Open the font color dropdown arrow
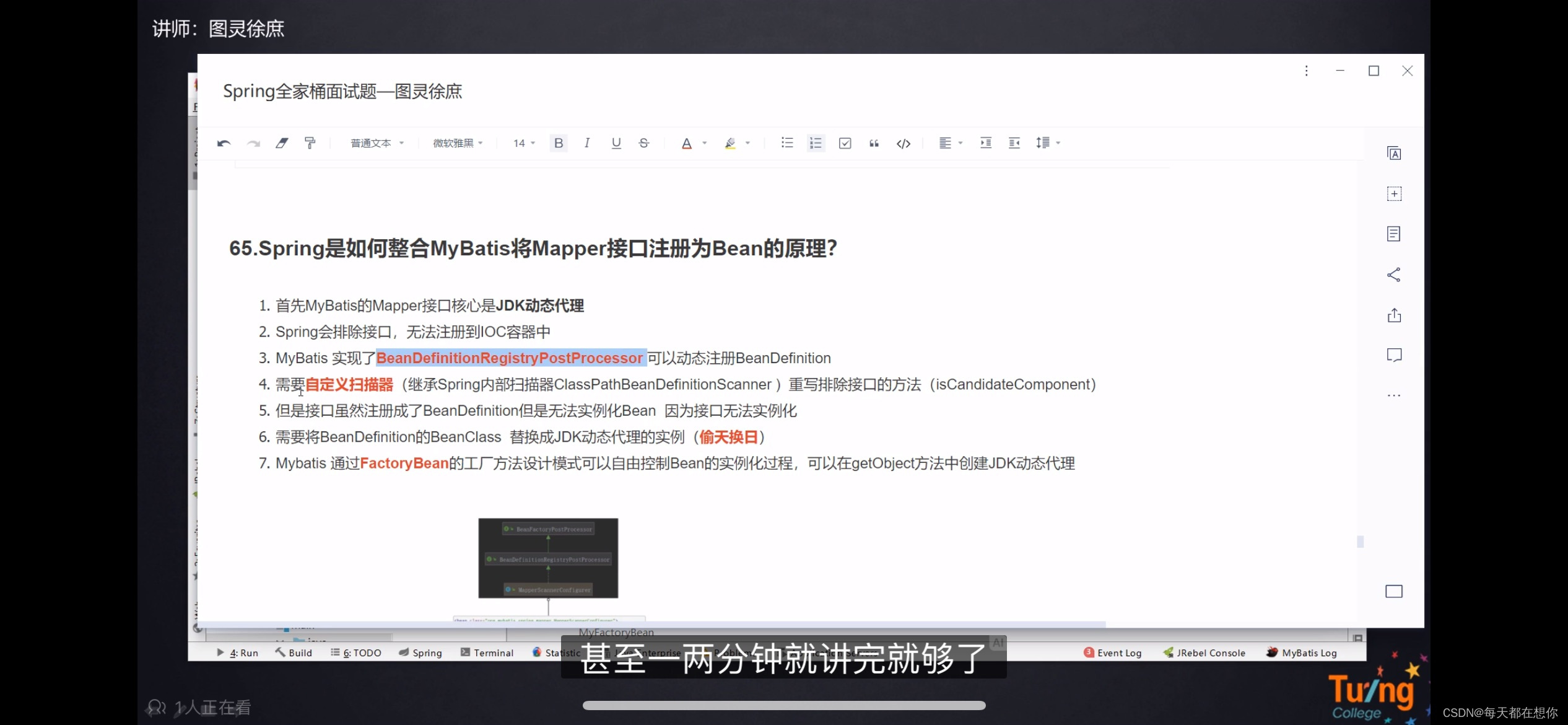Image resolution: width=1568 pixels, height=725 pixels. click(x=705, y=143)
